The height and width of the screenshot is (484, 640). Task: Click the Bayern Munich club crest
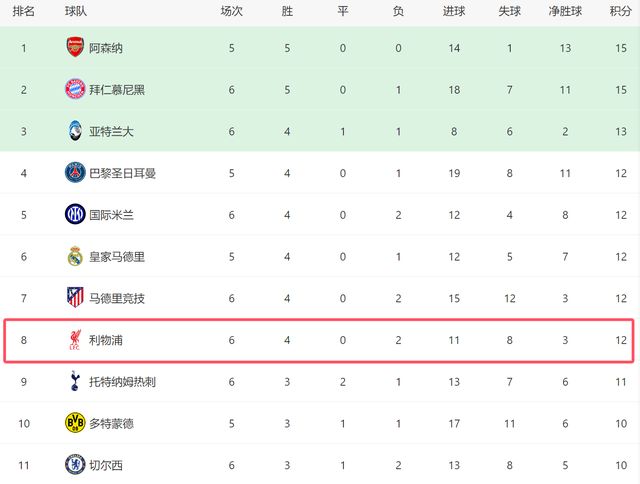(x=75, y=89)
